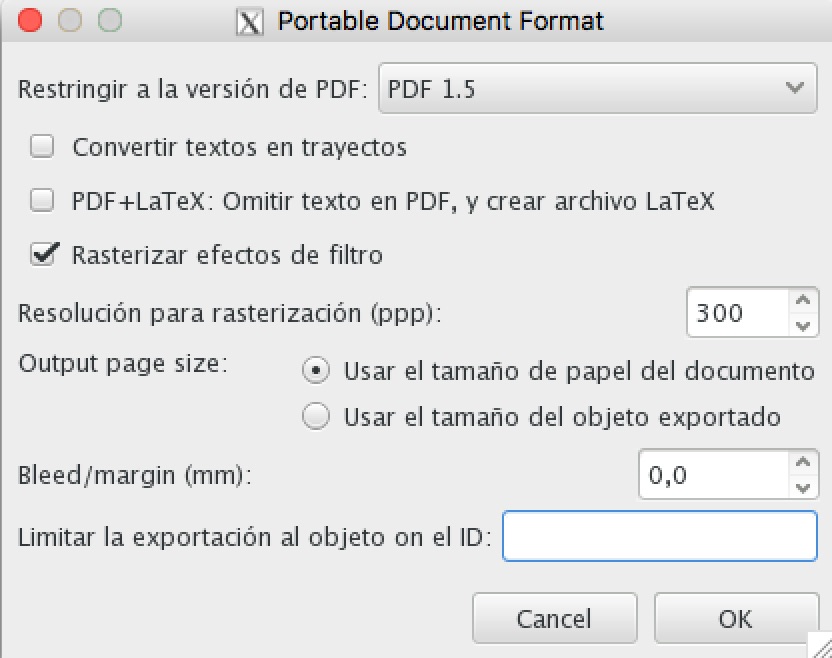Click the X11 icon in the title bar
This screenshot has height=658, width=832.
[249, 21]
